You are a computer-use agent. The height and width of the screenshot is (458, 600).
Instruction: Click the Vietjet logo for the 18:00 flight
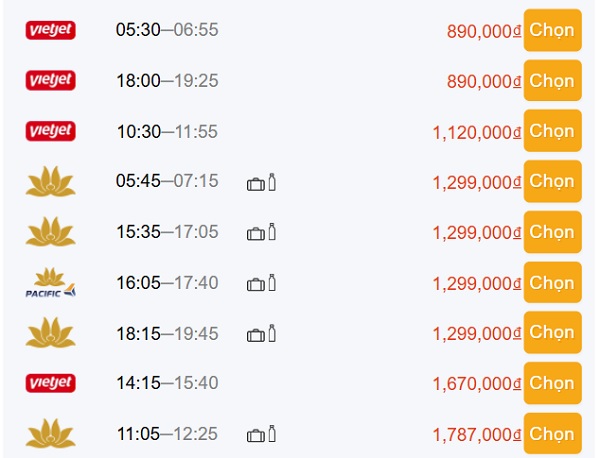pos(50,81)
